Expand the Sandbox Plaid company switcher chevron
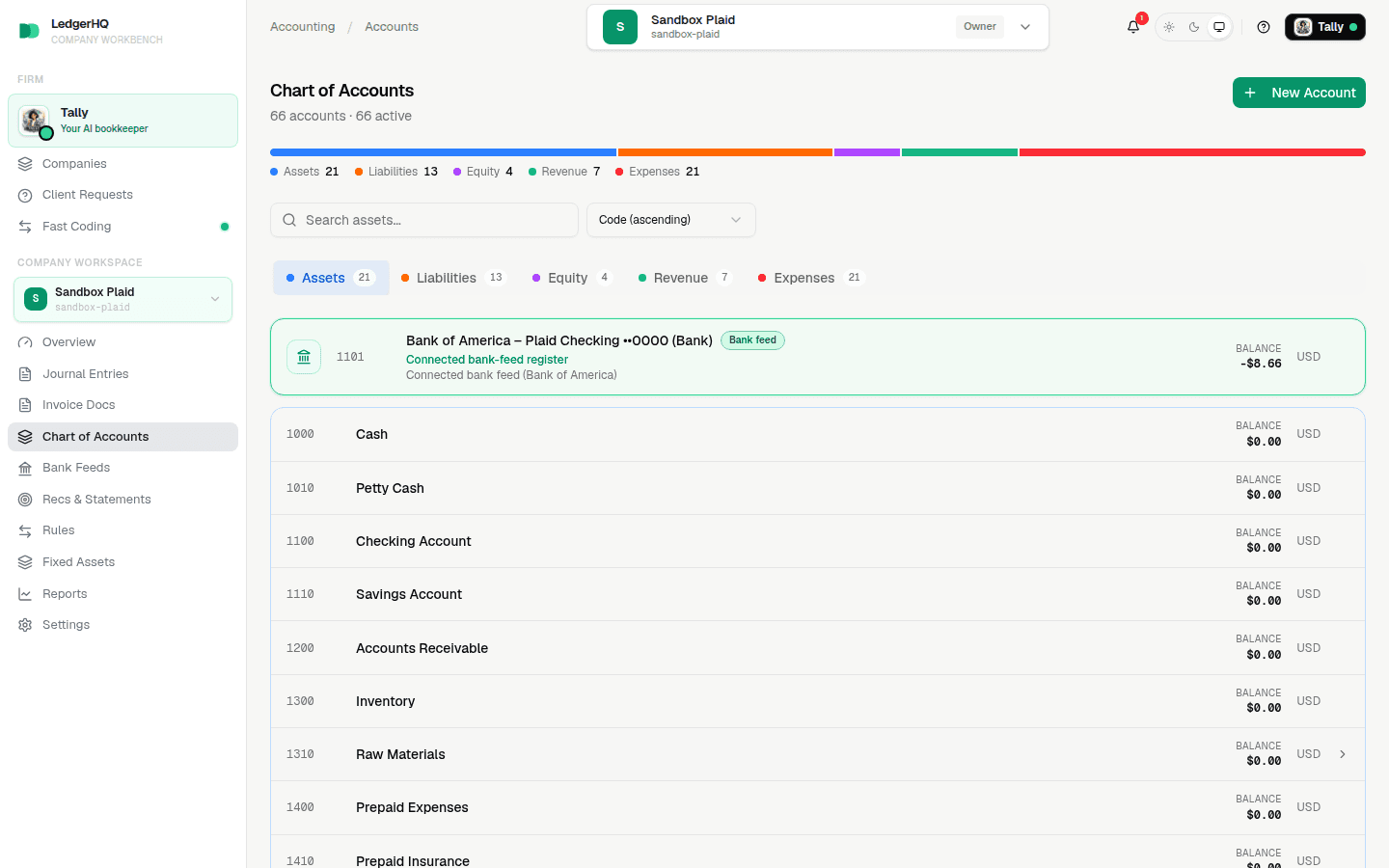Image resolution: width=1389 pixels, height=868 pixels. [x=1025, y=27]
